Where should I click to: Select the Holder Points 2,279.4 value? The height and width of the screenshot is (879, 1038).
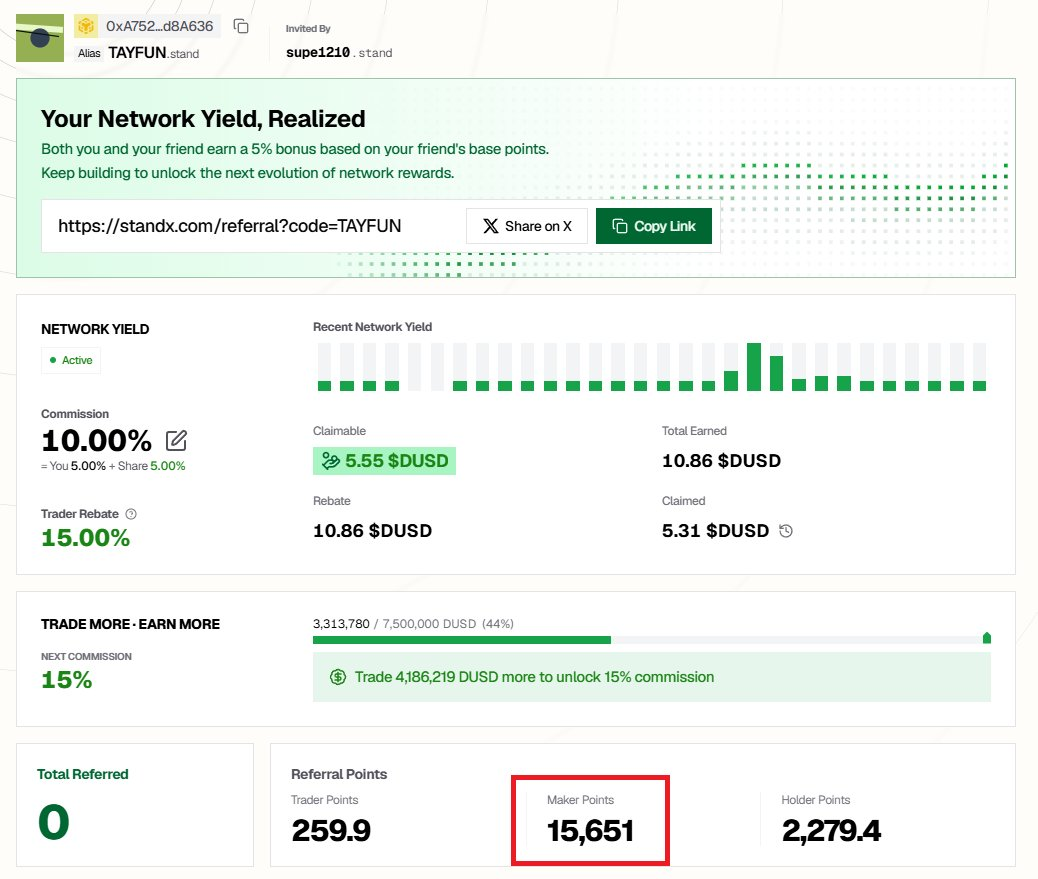(x=831, y=831)
